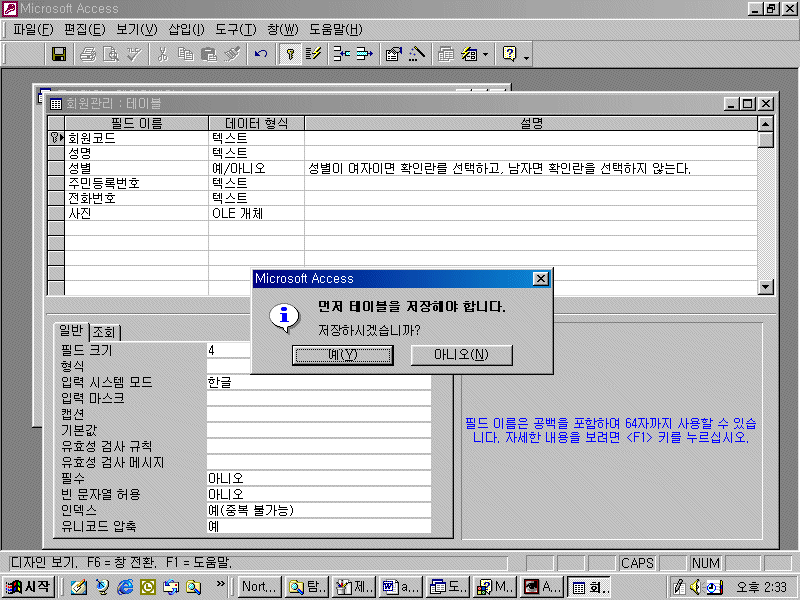Open the 도움말(H) menu
This screenshot has height=600, width=800.
336,30
